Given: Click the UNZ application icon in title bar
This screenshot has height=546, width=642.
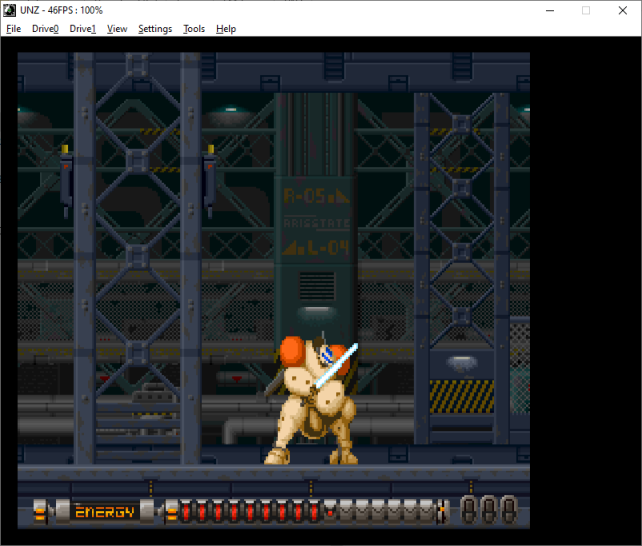Looking at the screenshot, I should click(x=10, y=10).
